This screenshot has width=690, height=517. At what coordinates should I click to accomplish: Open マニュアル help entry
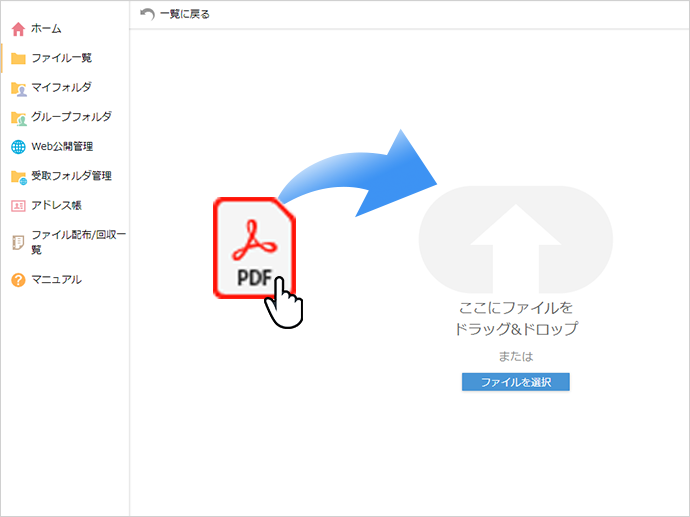click(56, 279)
